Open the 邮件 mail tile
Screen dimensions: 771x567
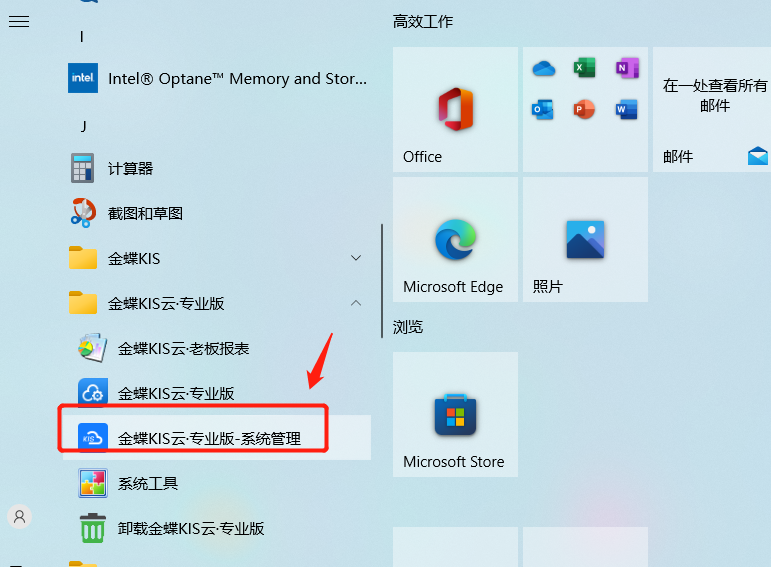[712, 110]
